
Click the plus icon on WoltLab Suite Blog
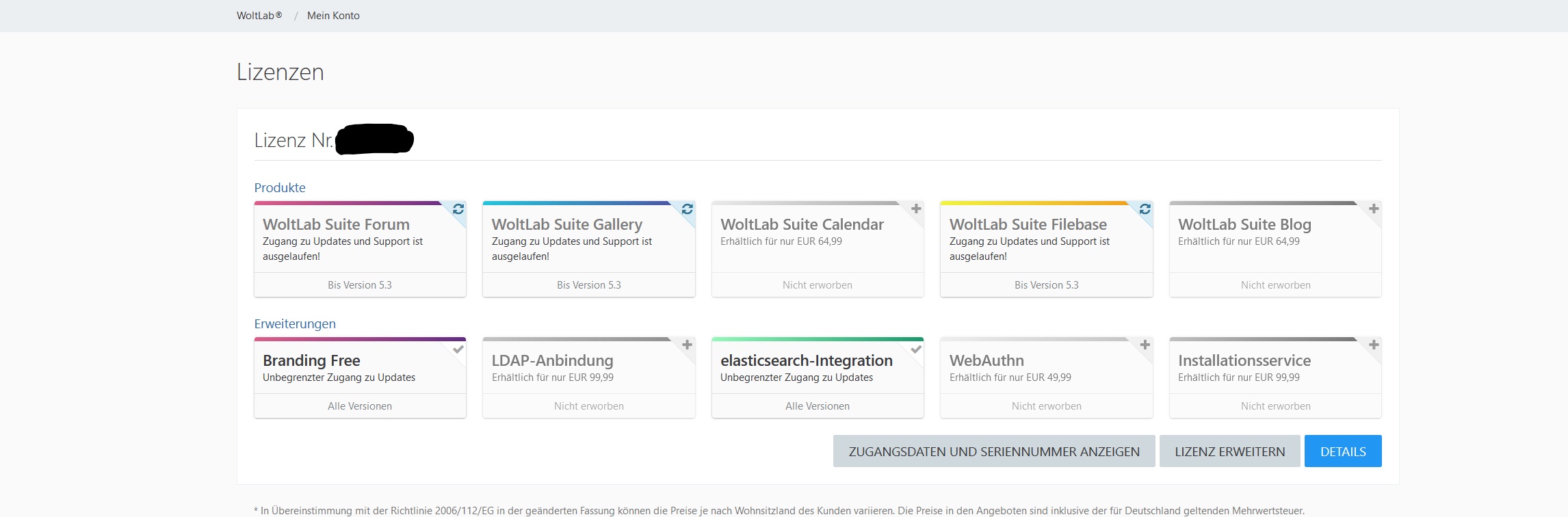click(1373, 209)
